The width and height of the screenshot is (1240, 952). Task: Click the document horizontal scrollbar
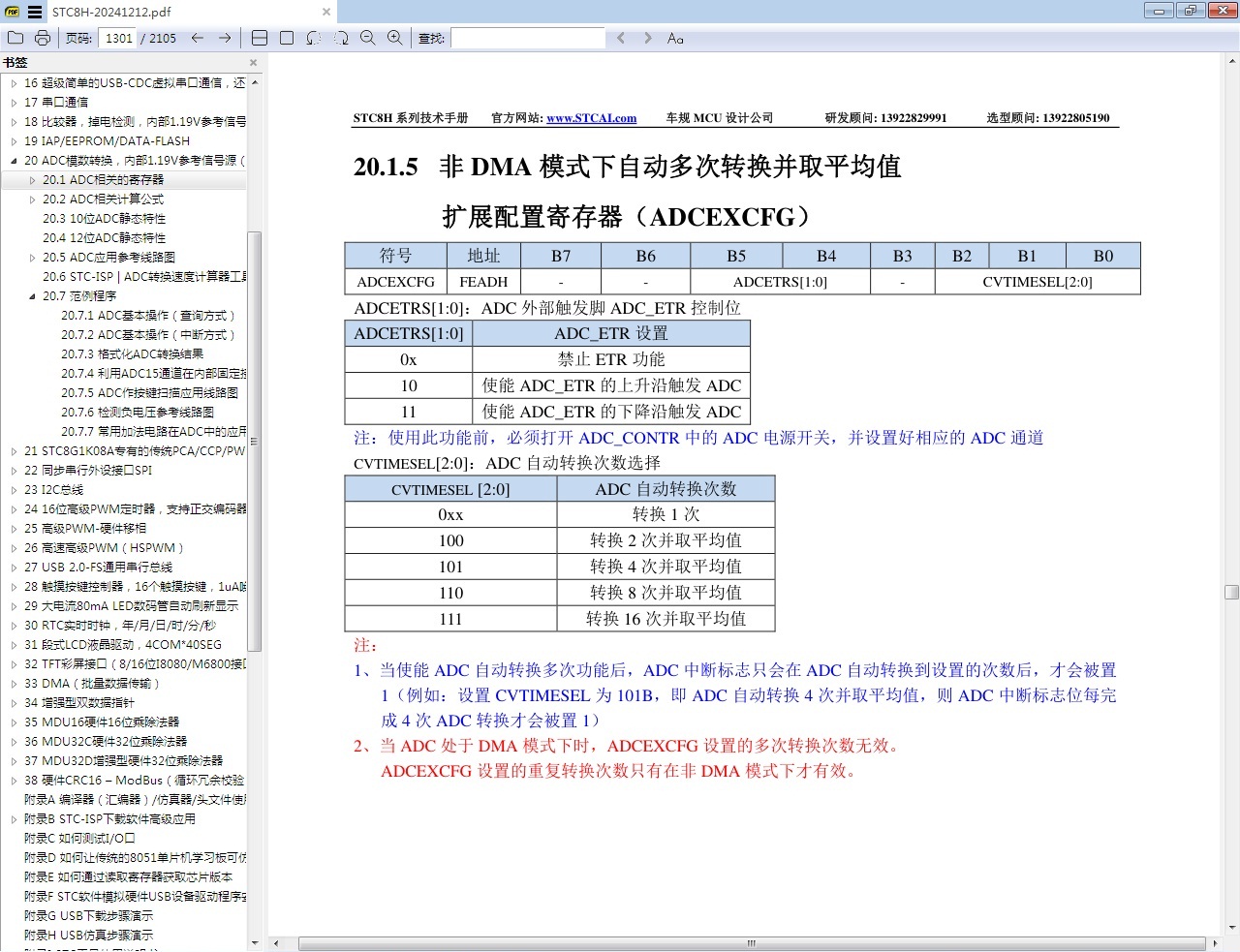751,943
